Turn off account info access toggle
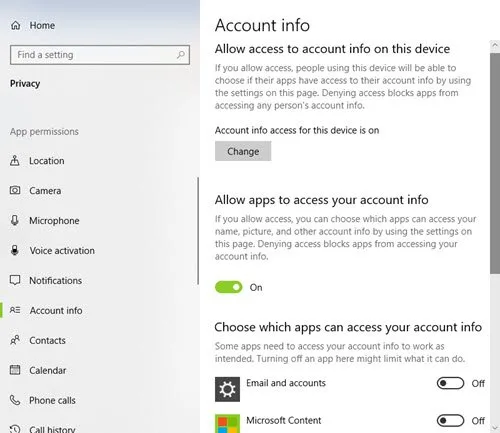The image size is (500, 433). (229, 287)
